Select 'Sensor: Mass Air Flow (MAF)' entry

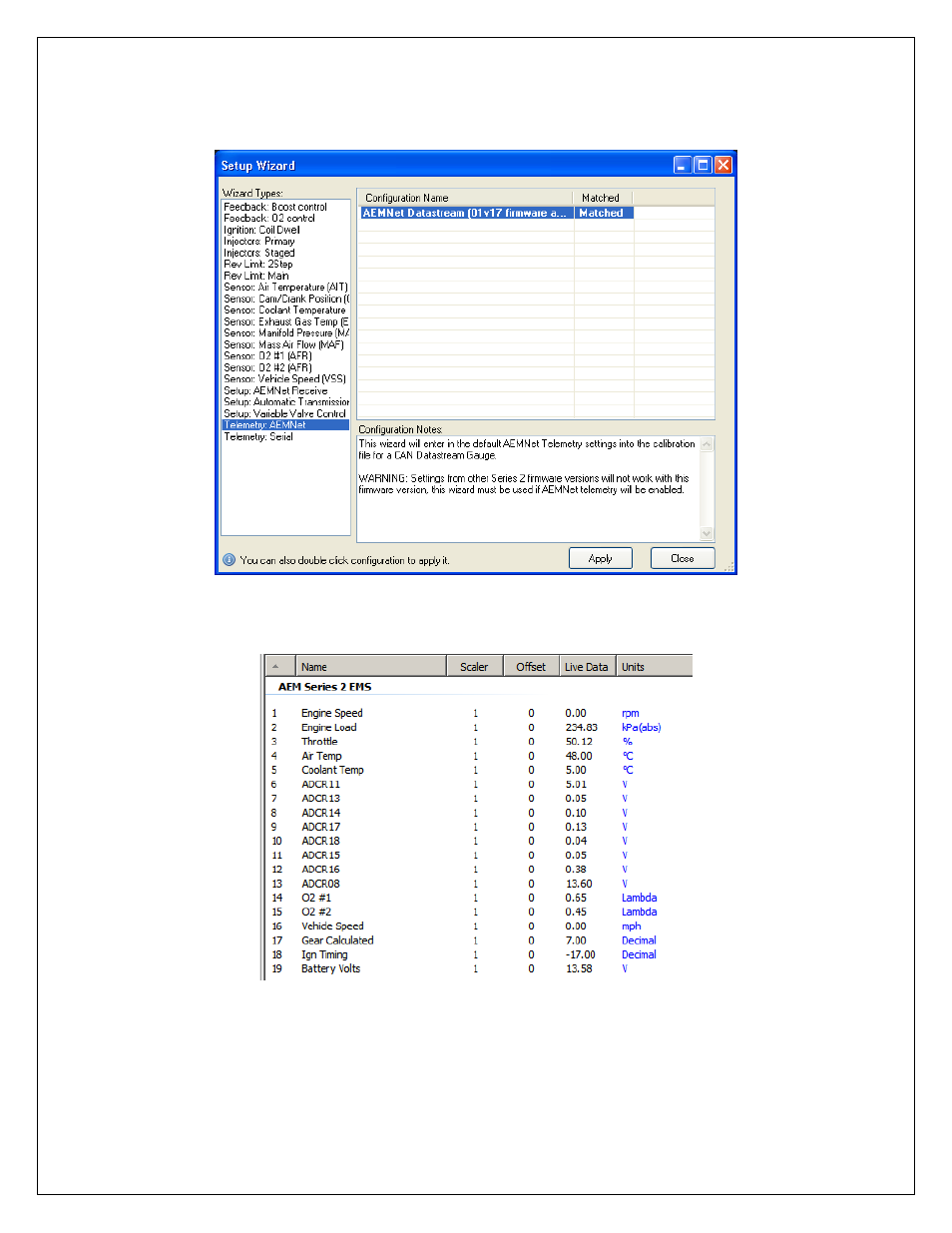[x=283, y=344]
